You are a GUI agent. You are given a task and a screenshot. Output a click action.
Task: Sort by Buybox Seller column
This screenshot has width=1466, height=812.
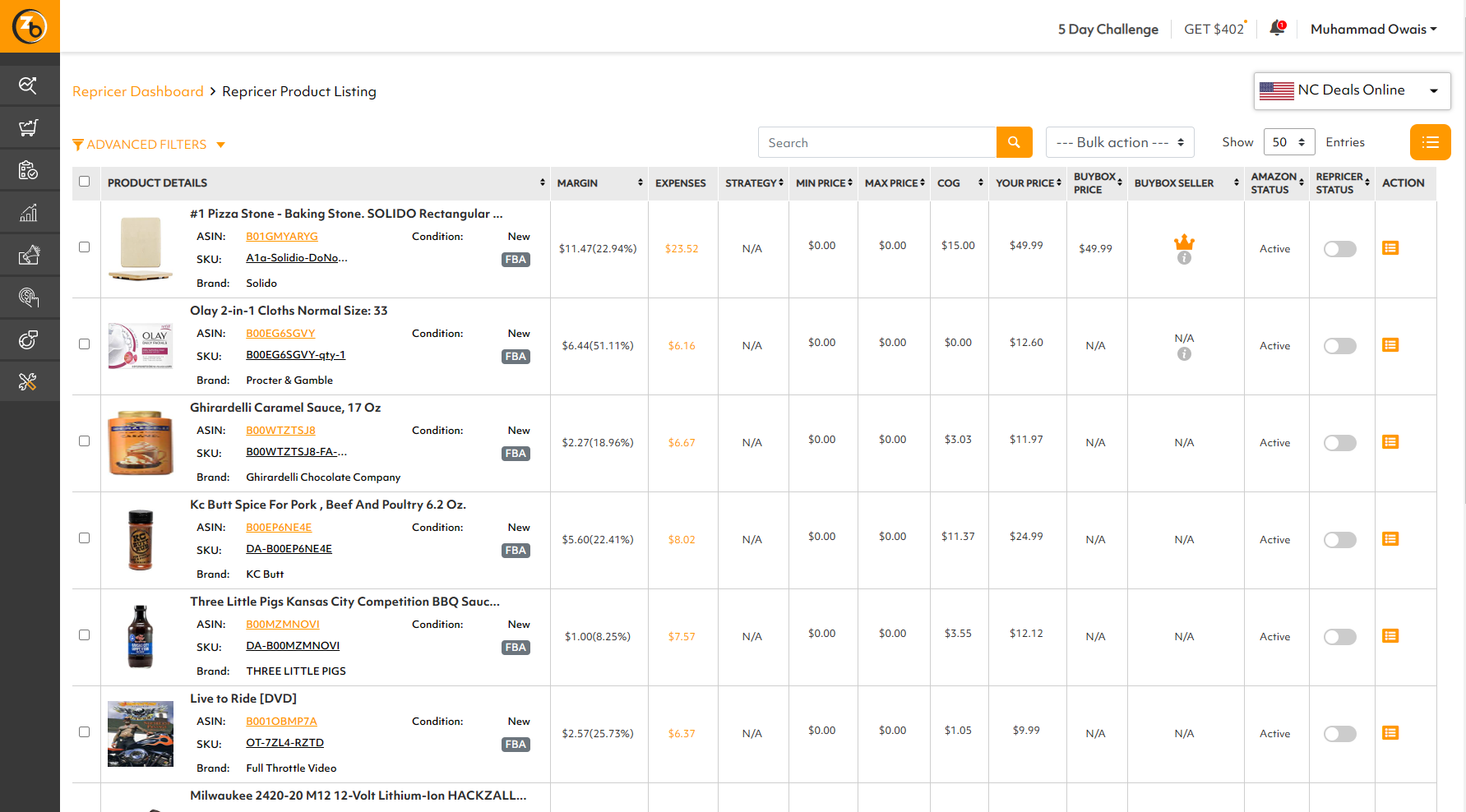[x=1237, y=182]
